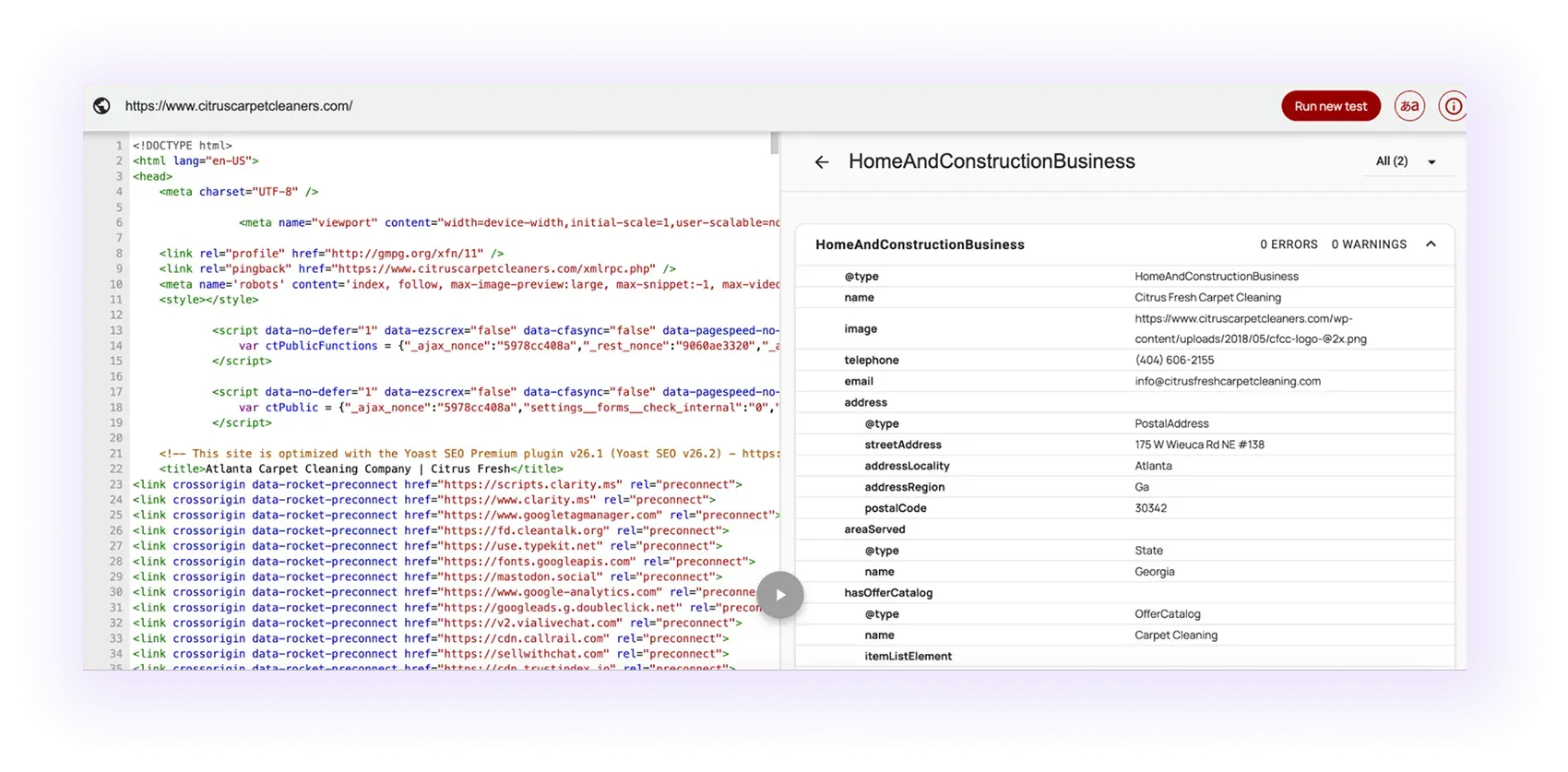Select the 0 ERRORS label
The image size is (1568, 772).
point(1289,244)
